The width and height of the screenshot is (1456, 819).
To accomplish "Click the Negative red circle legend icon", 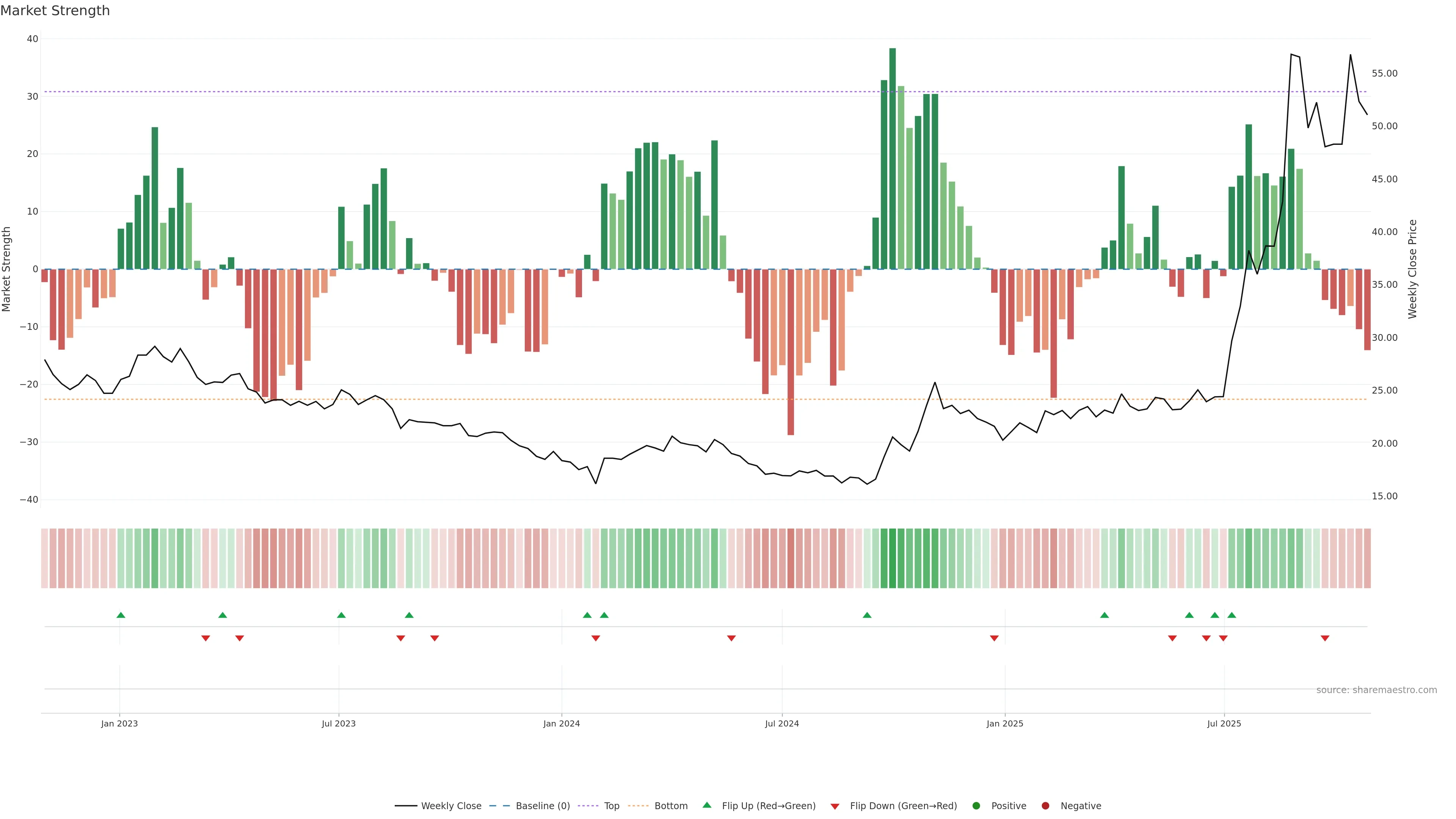I will tap(1045, 805).
